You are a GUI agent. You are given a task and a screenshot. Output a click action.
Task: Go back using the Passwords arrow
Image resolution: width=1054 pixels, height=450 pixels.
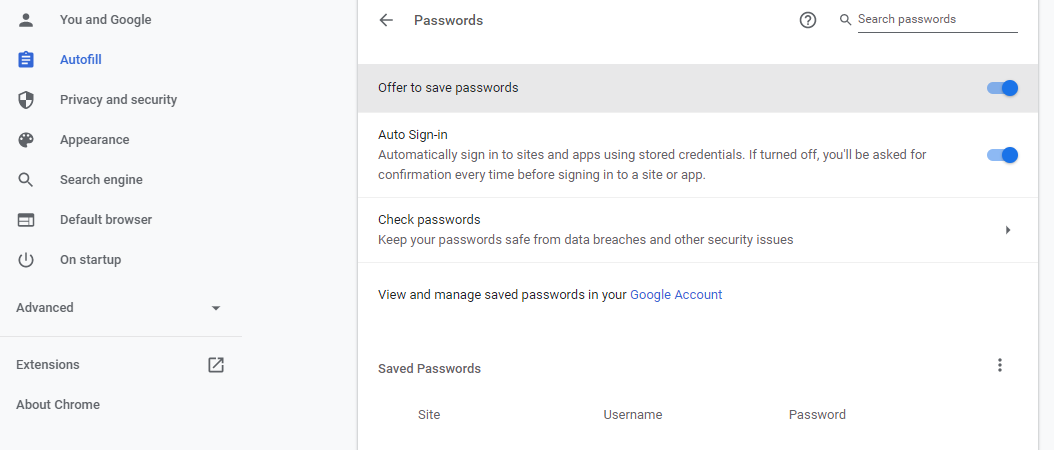pyautogui.click(x=386, y=20)
